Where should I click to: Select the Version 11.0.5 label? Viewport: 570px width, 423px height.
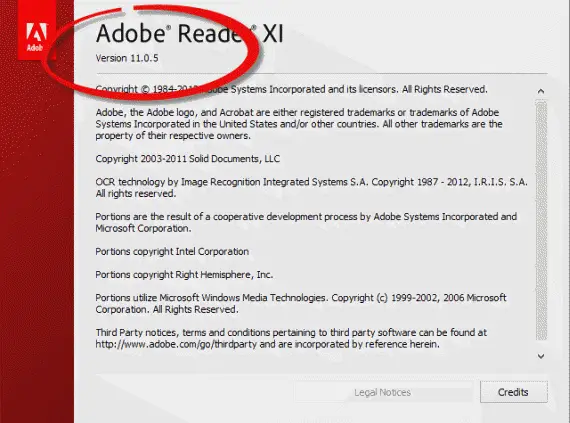pos(127,58)
